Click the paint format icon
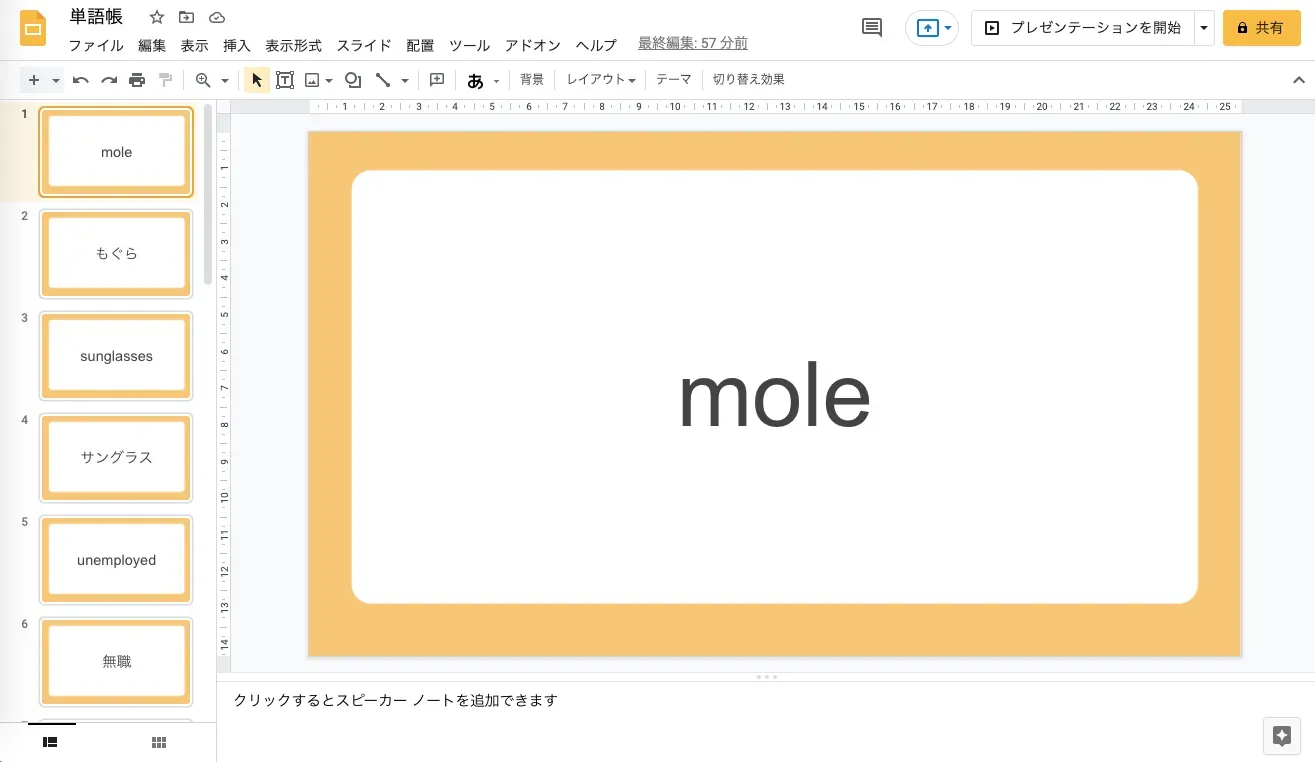 (165, 80)
